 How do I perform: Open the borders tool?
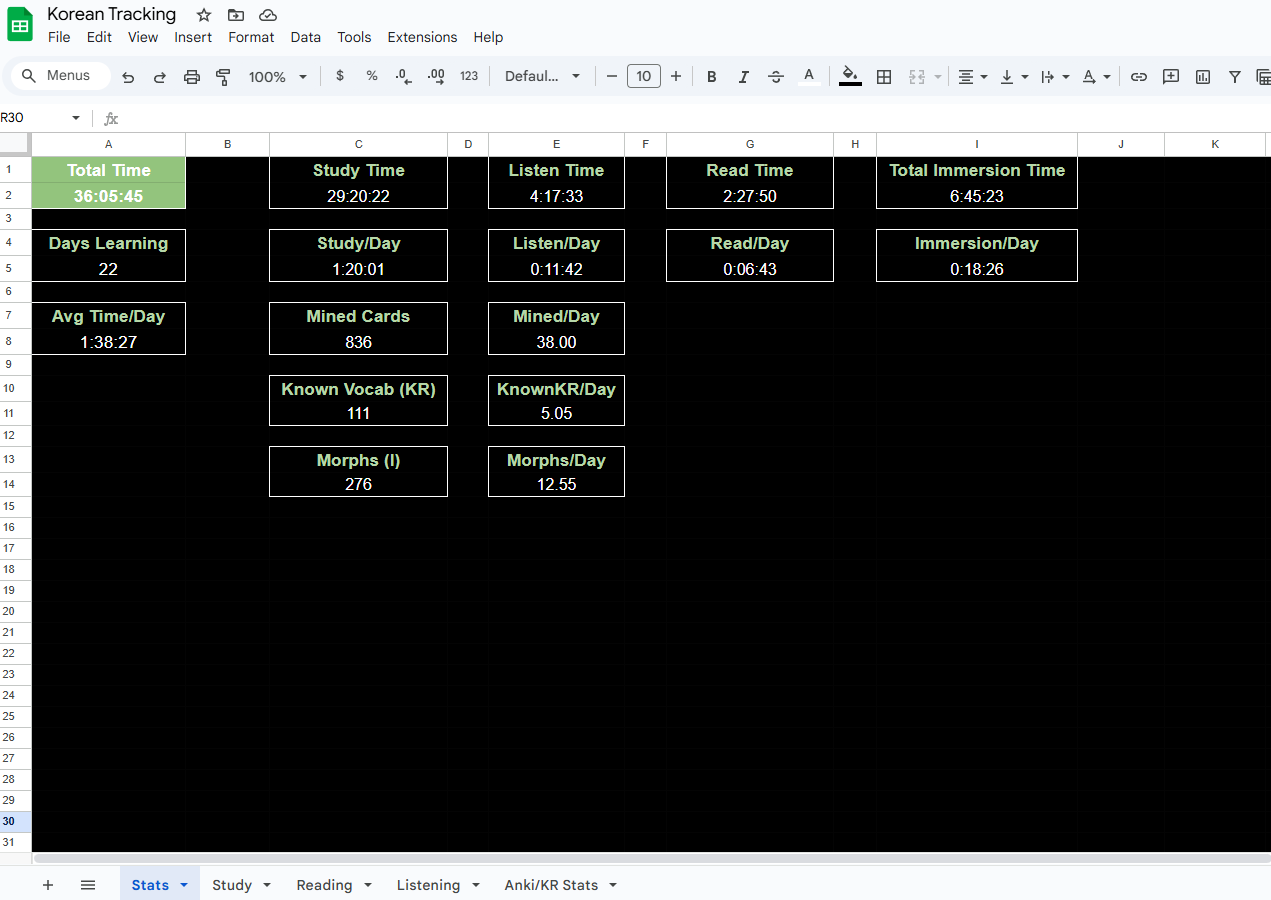pos(884,77)
